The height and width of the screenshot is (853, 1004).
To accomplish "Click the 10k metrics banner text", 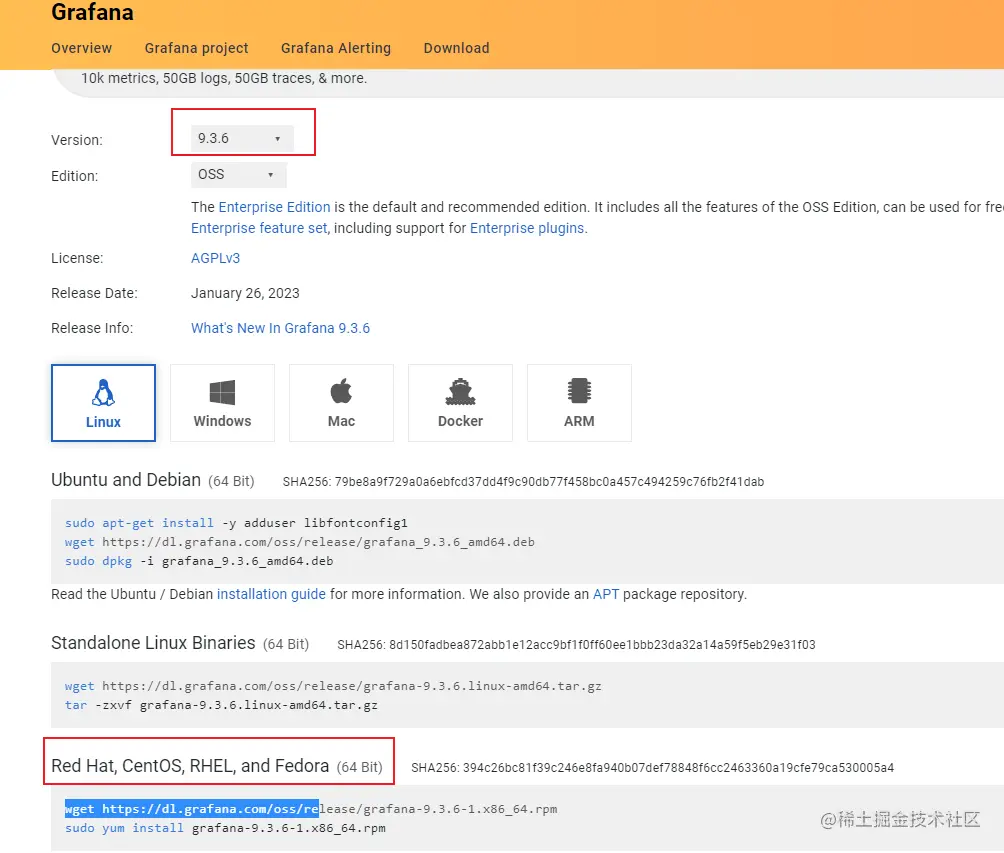I will (224, 78).
